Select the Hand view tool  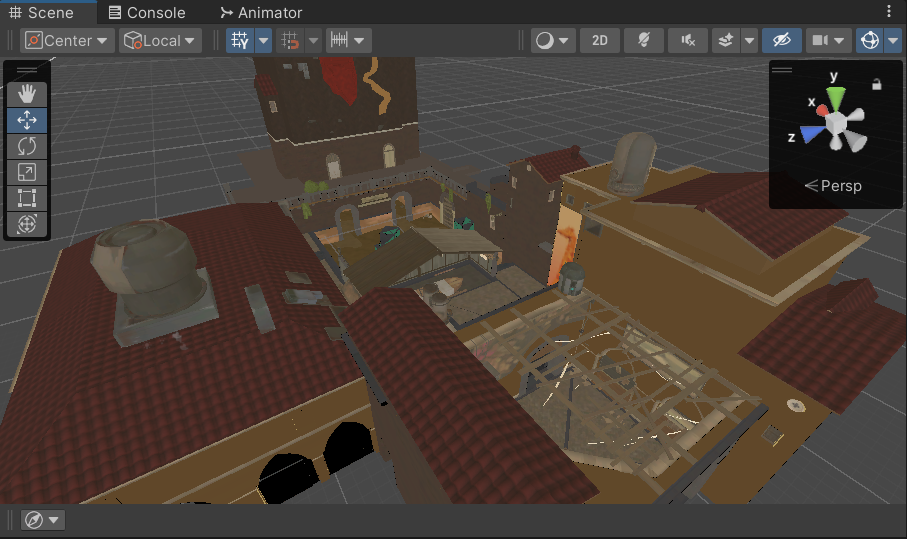coord(27,94)
